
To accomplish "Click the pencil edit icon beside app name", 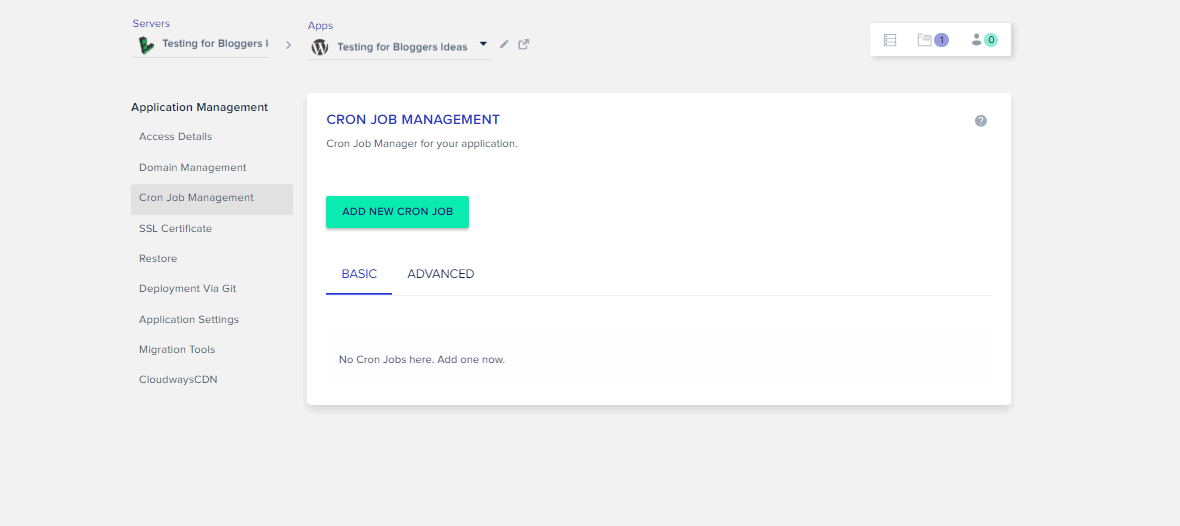I will 504,44.
